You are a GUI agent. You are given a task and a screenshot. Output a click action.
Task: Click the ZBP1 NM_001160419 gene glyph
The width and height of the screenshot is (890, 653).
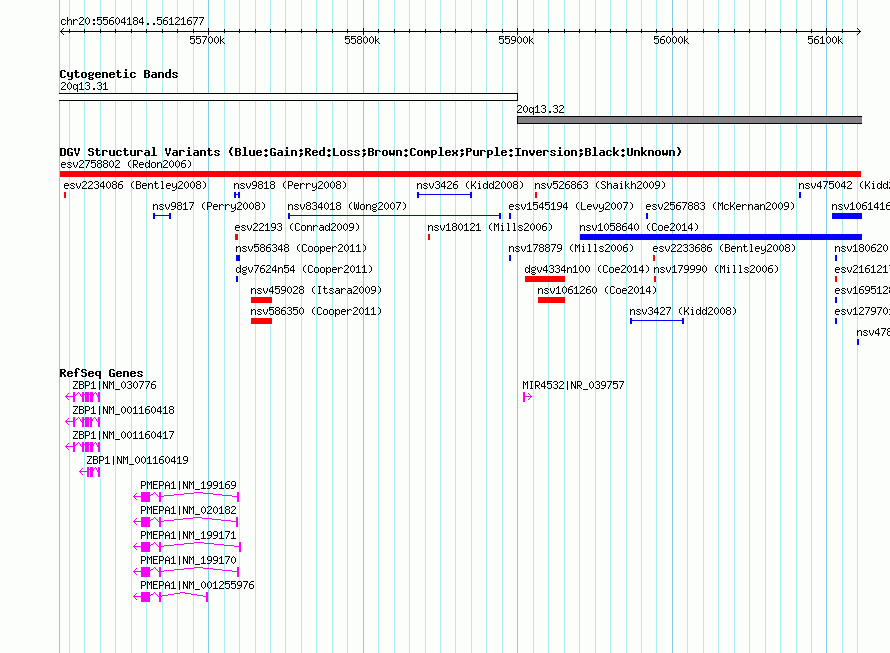point(90,472)
